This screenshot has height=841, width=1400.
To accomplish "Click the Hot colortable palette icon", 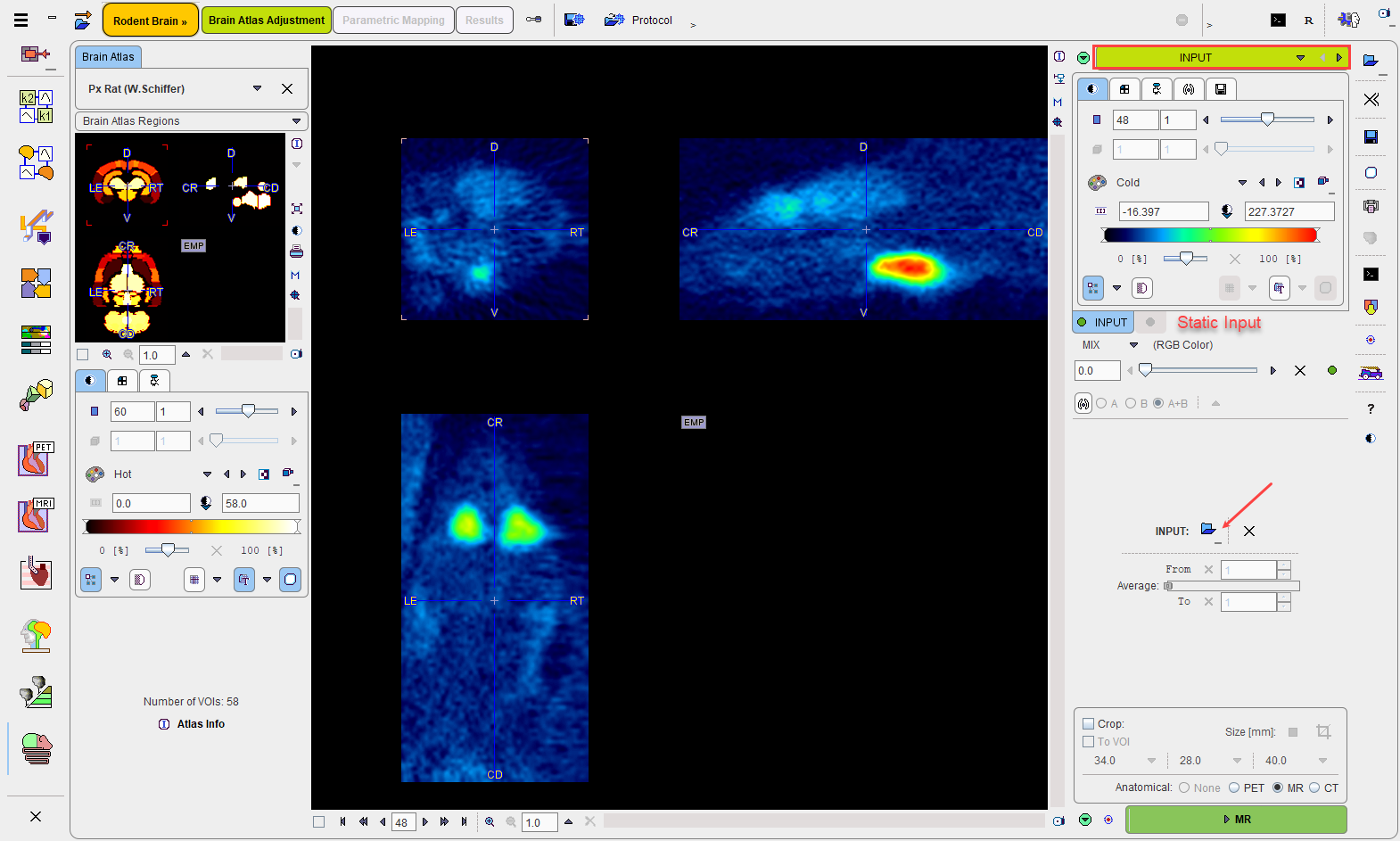I will coord(95,474).
